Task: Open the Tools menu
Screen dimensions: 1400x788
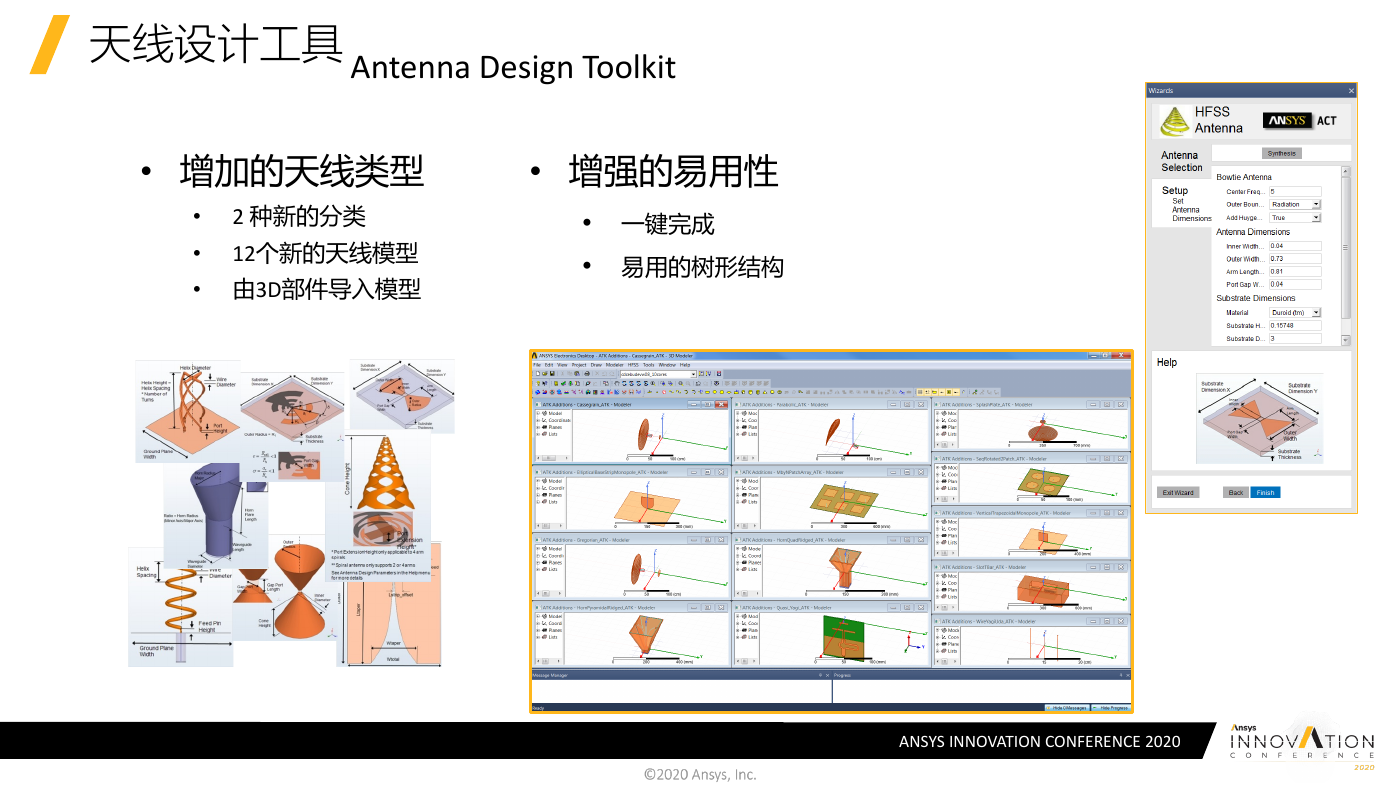Action: 649,365
